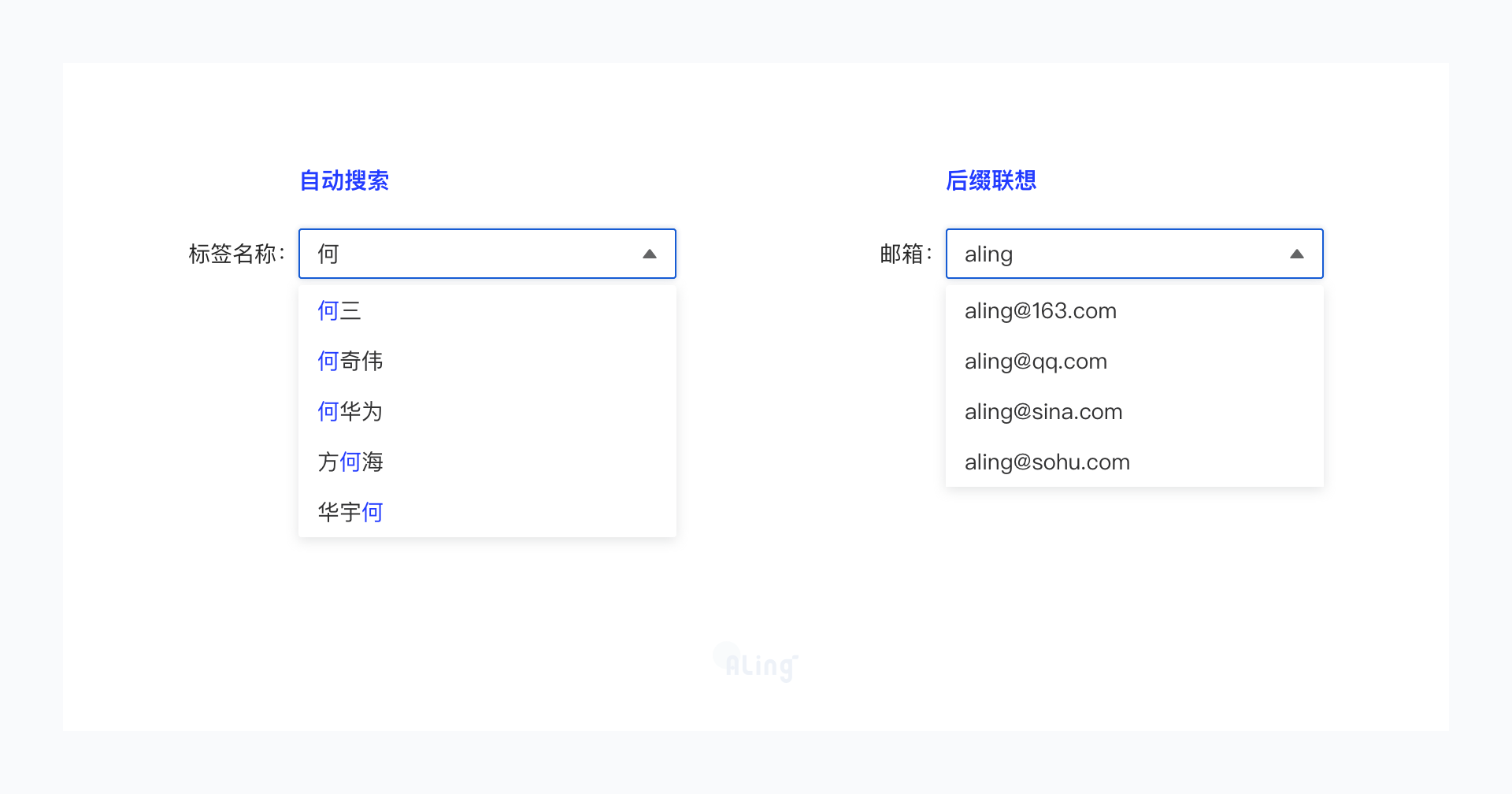The height and width of the screenshot is (794, 1512).
Task: Click the ALing watermark logo
Action: pos(758,664)
